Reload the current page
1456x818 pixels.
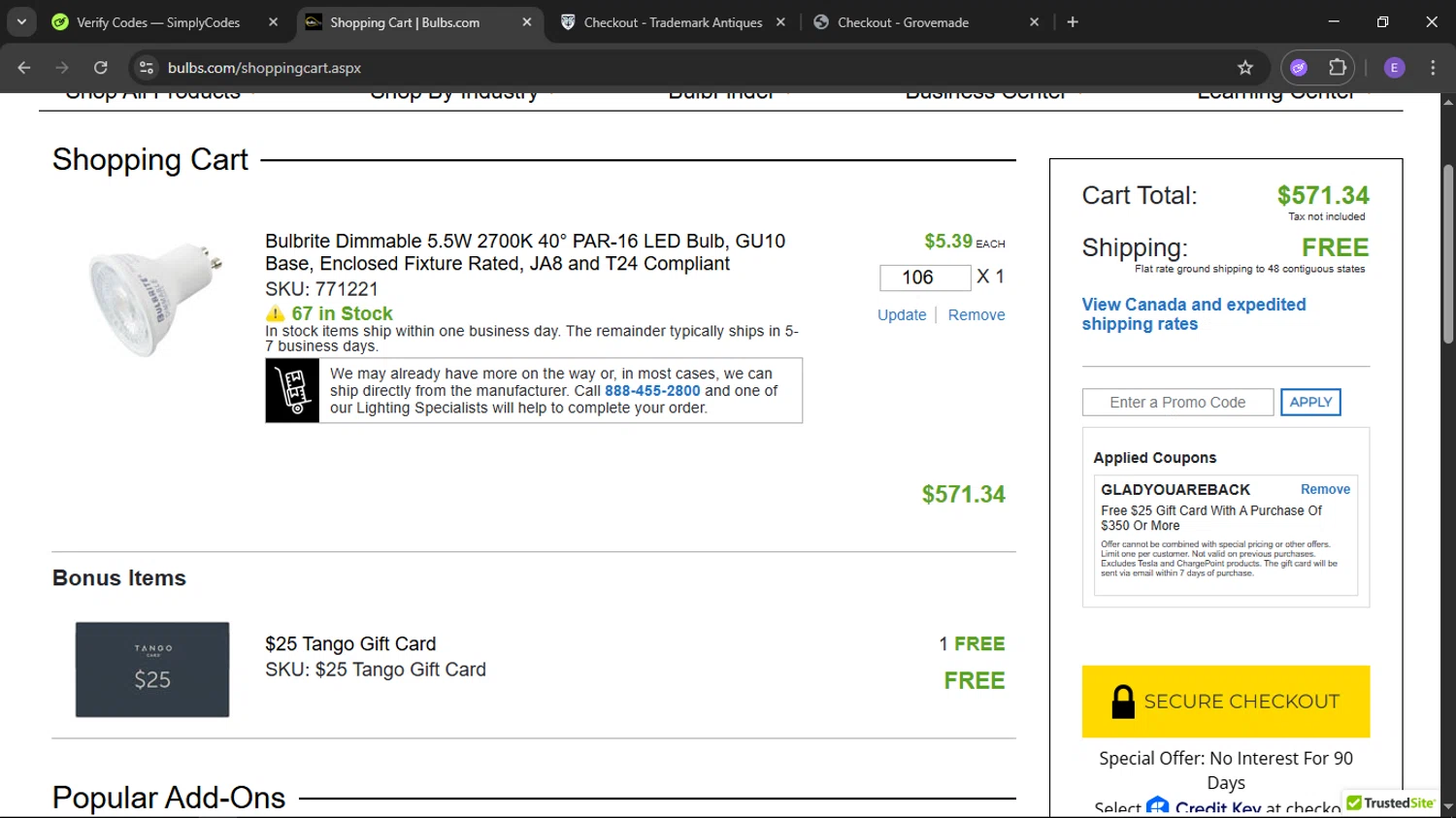[x=100, y=68]
